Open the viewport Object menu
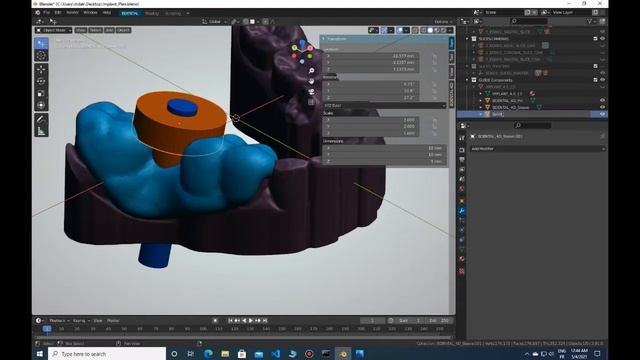The image size is (640, 360). 123,30
